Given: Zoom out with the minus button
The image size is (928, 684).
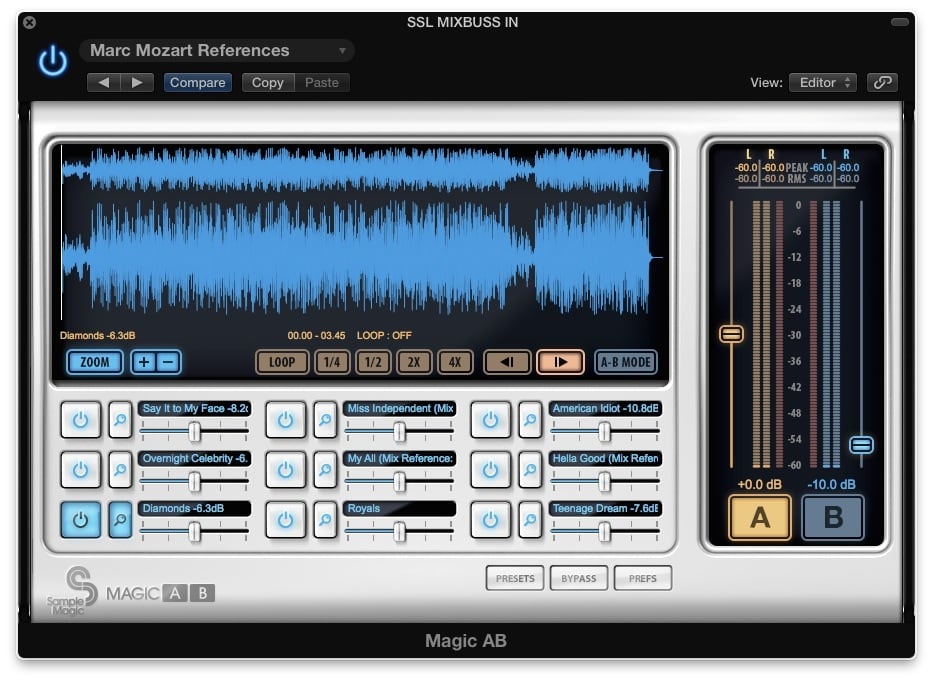Looking at the screenshot, I should [x=169, y=362].
